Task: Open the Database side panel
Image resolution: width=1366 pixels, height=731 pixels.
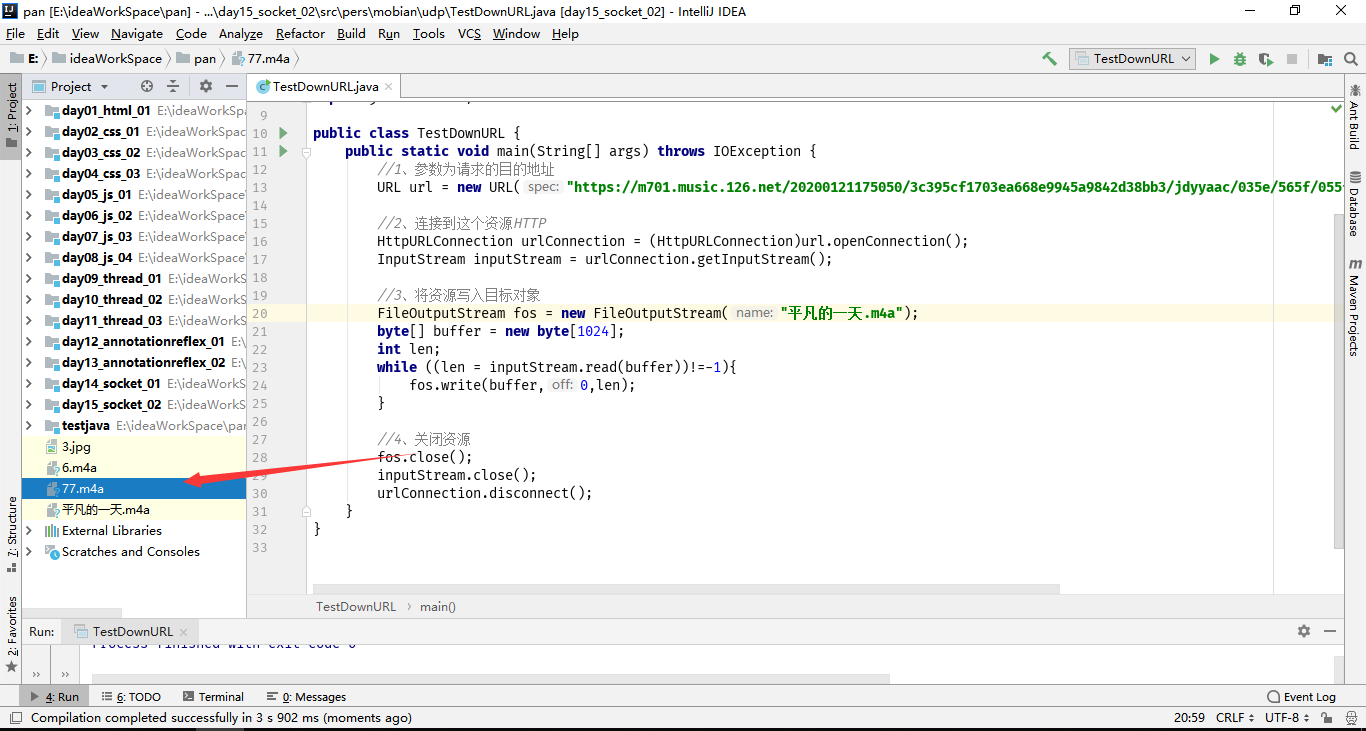Action: coord(1354,205)
